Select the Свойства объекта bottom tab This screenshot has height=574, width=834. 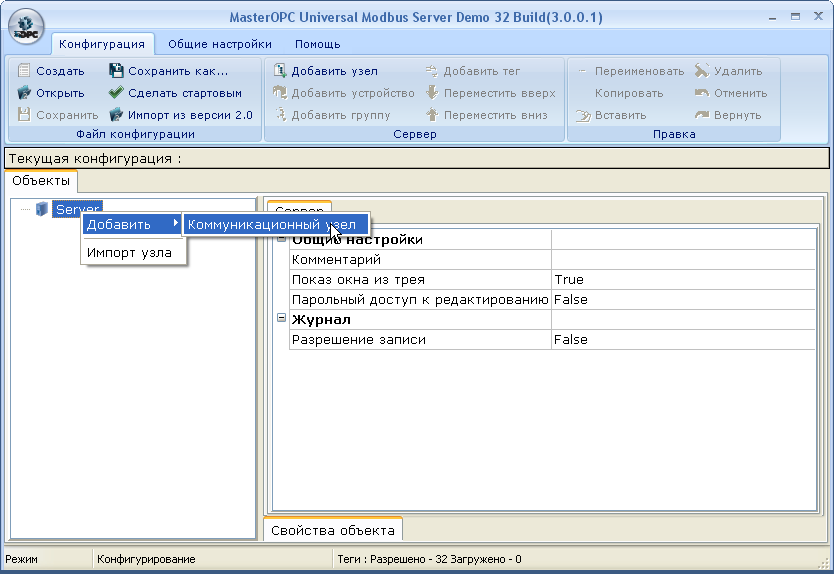pos(333,530)
